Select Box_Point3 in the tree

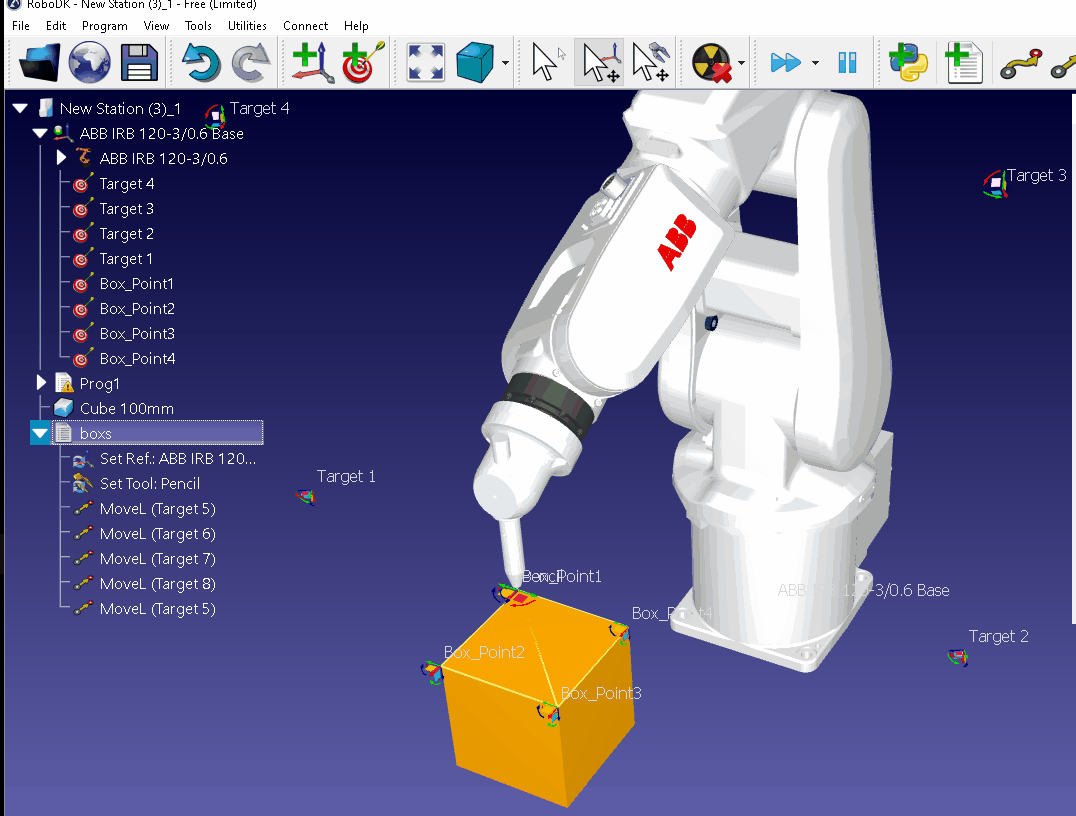pos(137,334)
